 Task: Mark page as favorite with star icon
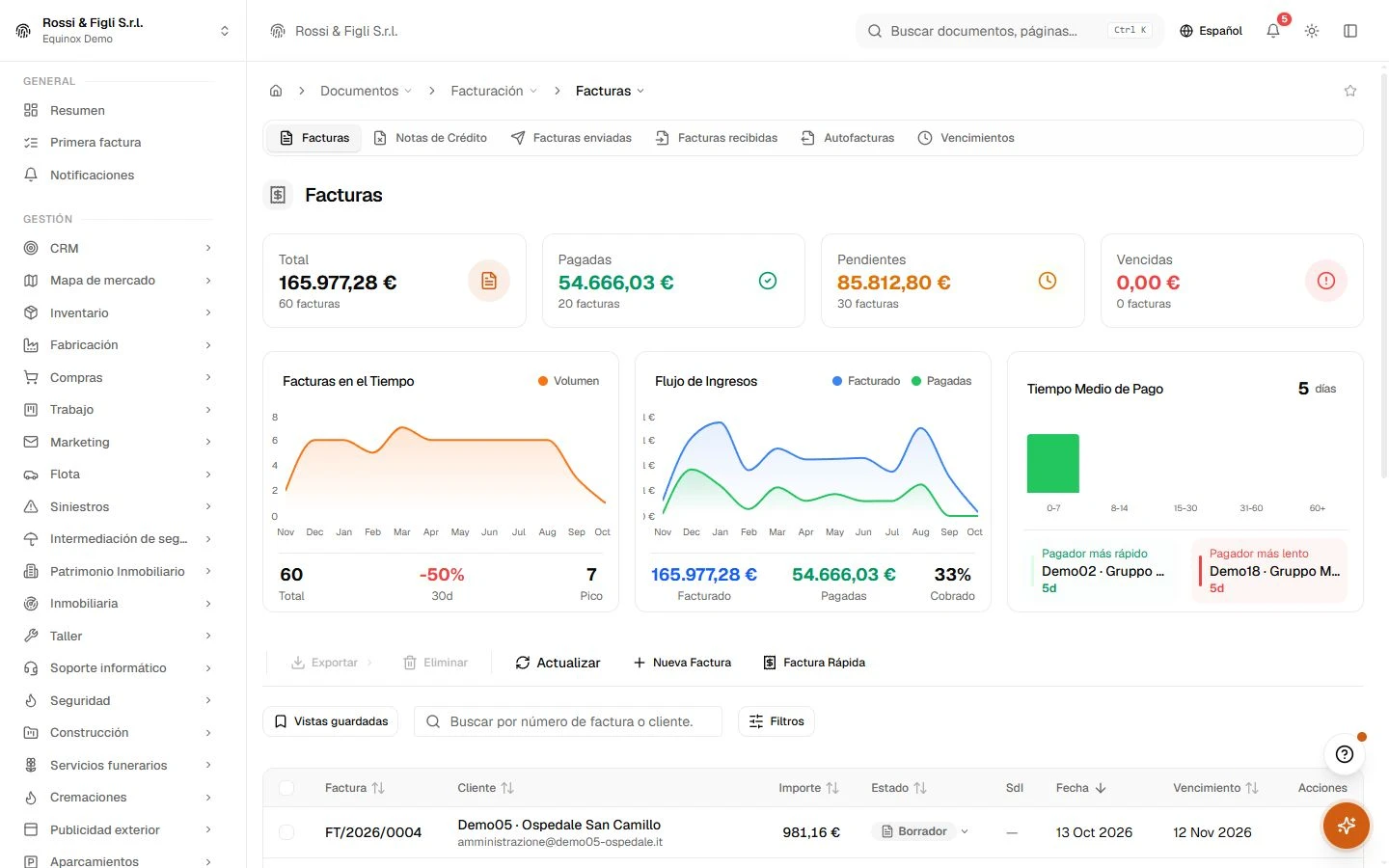click(x=1350, y=91)
